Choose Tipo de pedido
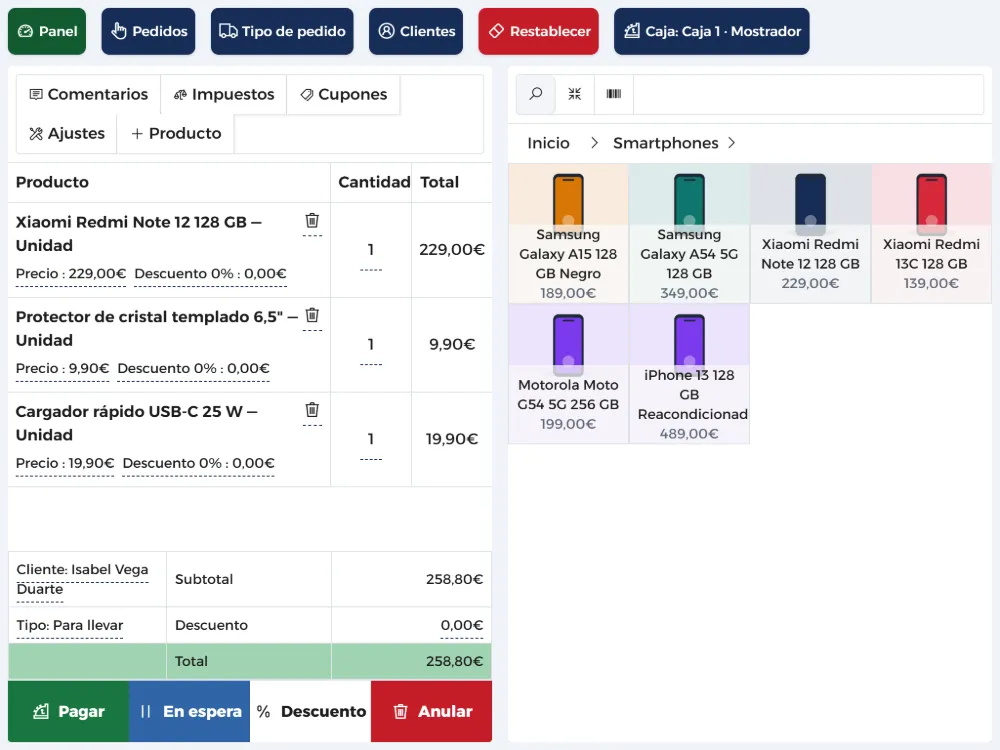 tap(282, 31)
